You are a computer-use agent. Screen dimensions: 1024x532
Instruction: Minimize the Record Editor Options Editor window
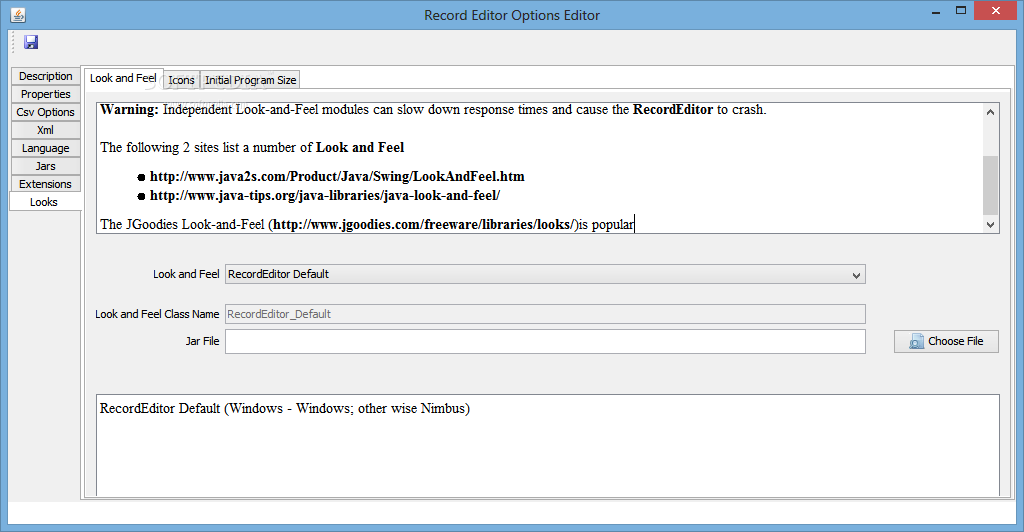coord(936,12)
